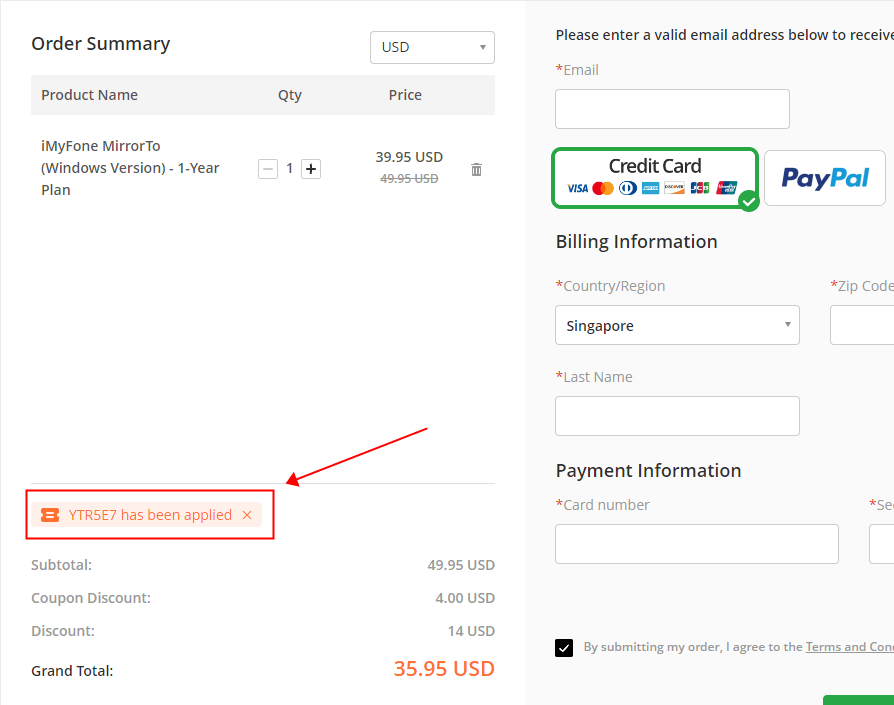894x705 pixels.
Task: Click the Mastercard logo
Action: (603, 188)
